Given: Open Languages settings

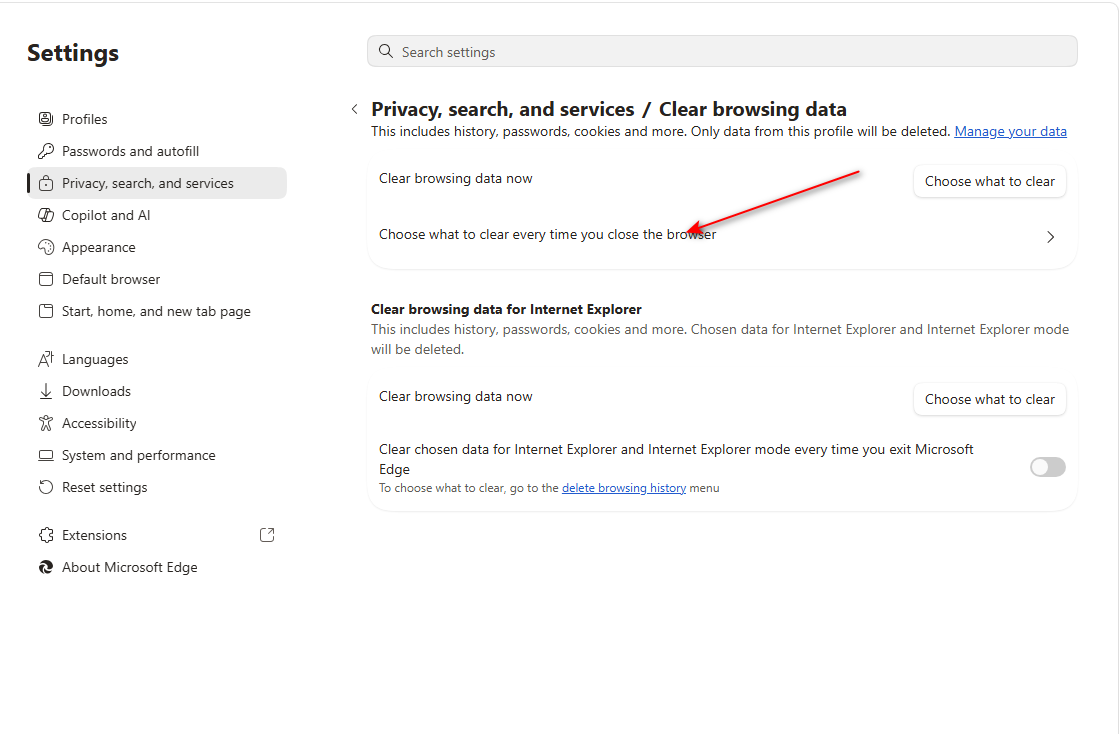Looking at the screenshot, I should click(157, 360).
